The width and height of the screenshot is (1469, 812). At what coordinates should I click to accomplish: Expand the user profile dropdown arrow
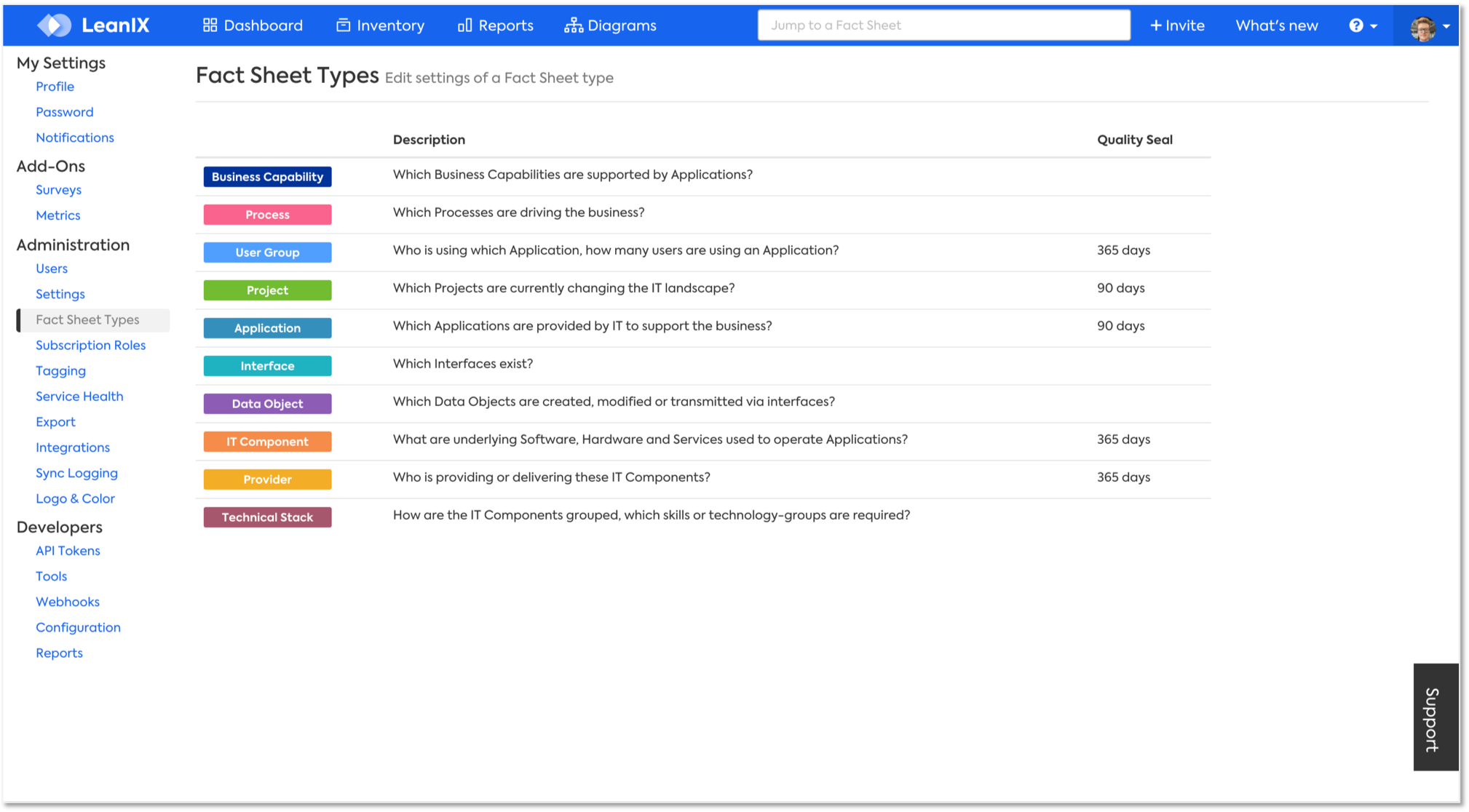1446,26
